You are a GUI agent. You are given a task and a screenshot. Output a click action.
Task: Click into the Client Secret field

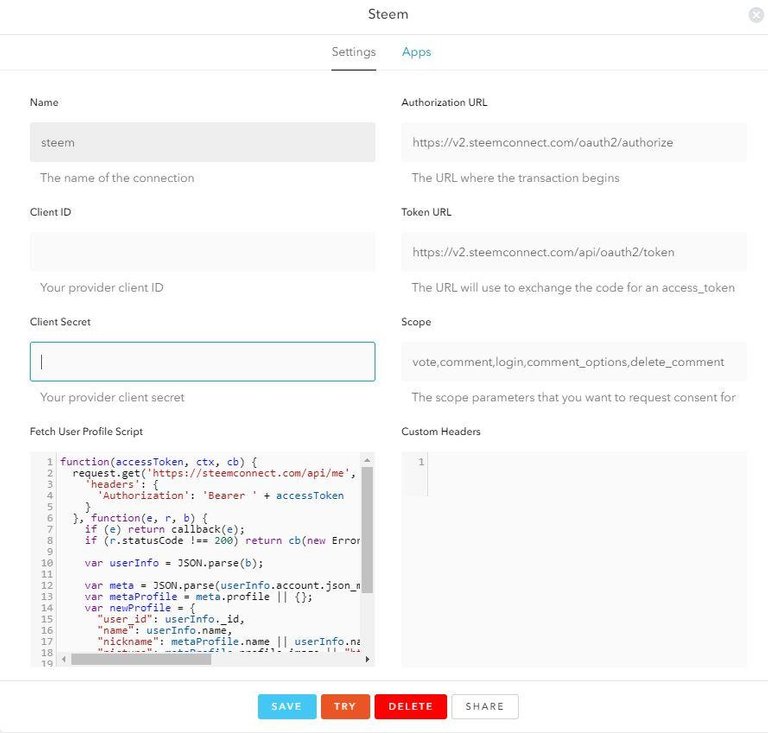[202, 362]
